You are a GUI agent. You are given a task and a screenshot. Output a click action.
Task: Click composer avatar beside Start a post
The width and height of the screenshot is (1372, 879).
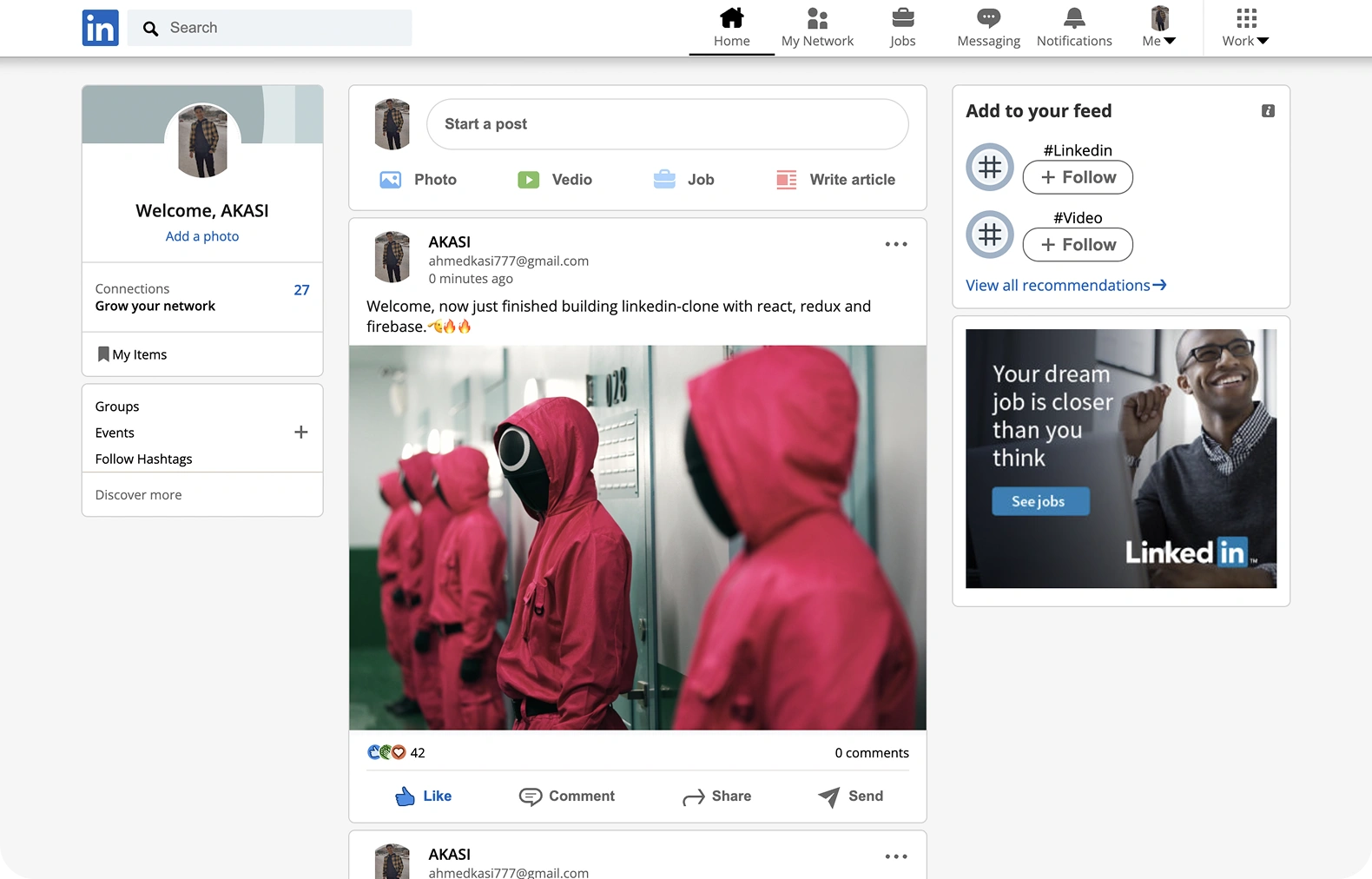(x=392, y=124)
